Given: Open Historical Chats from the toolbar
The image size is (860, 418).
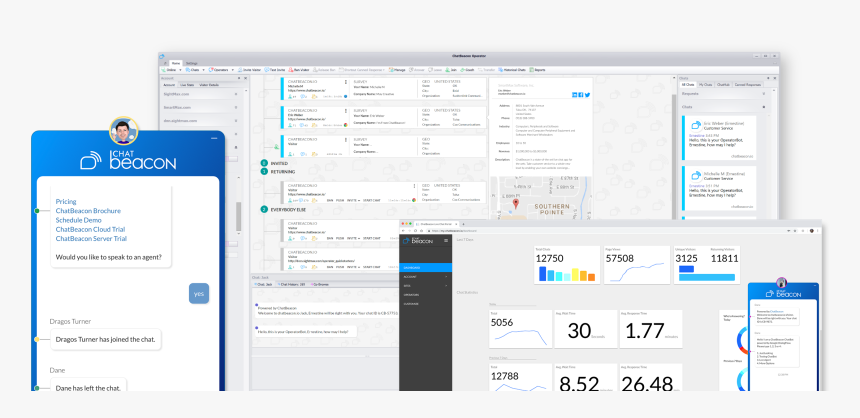Looking at the screenshot, I should [x=512, y=70].
